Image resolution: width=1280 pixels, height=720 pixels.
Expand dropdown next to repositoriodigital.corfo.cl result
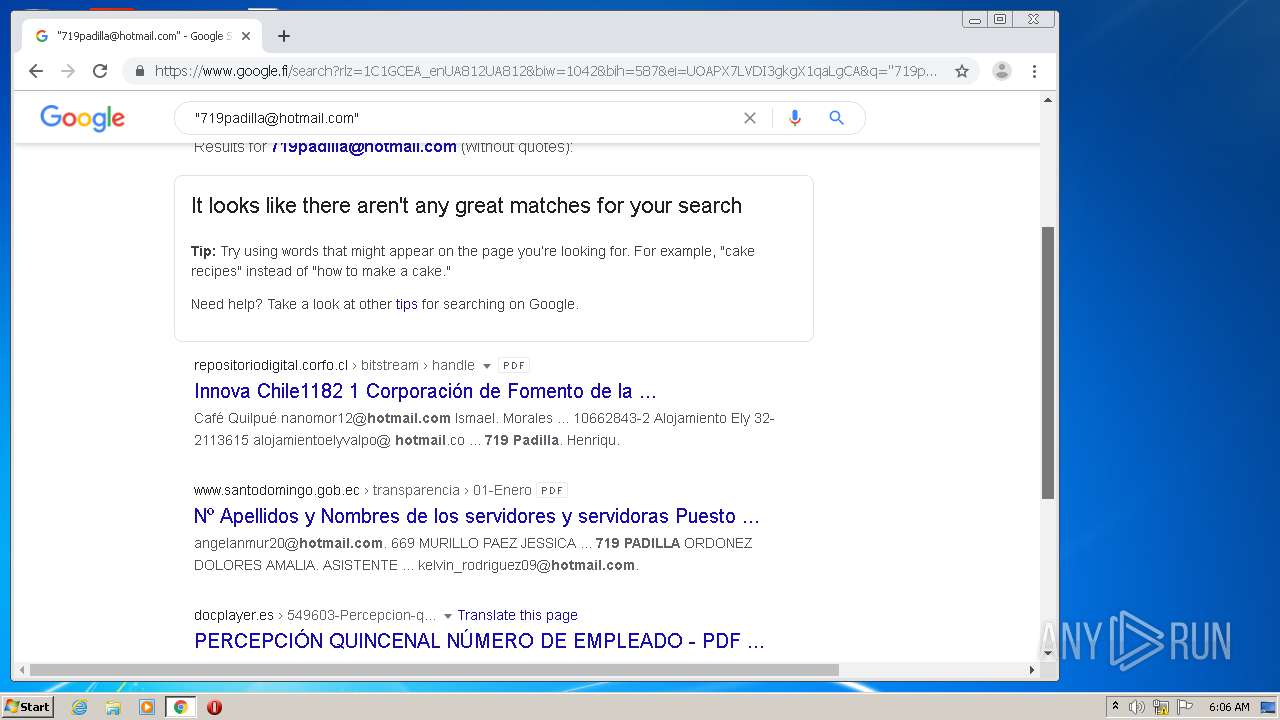point(487,366)
